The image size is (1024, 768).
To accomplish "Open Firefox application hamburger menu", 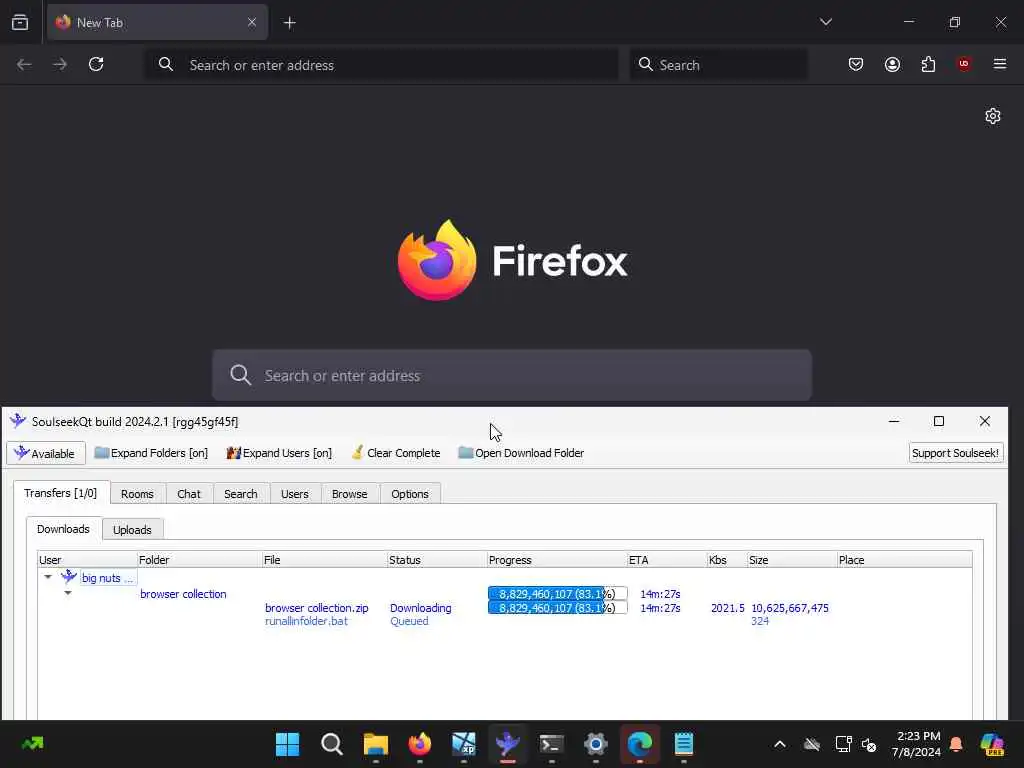I will [x=1000, y=64].
